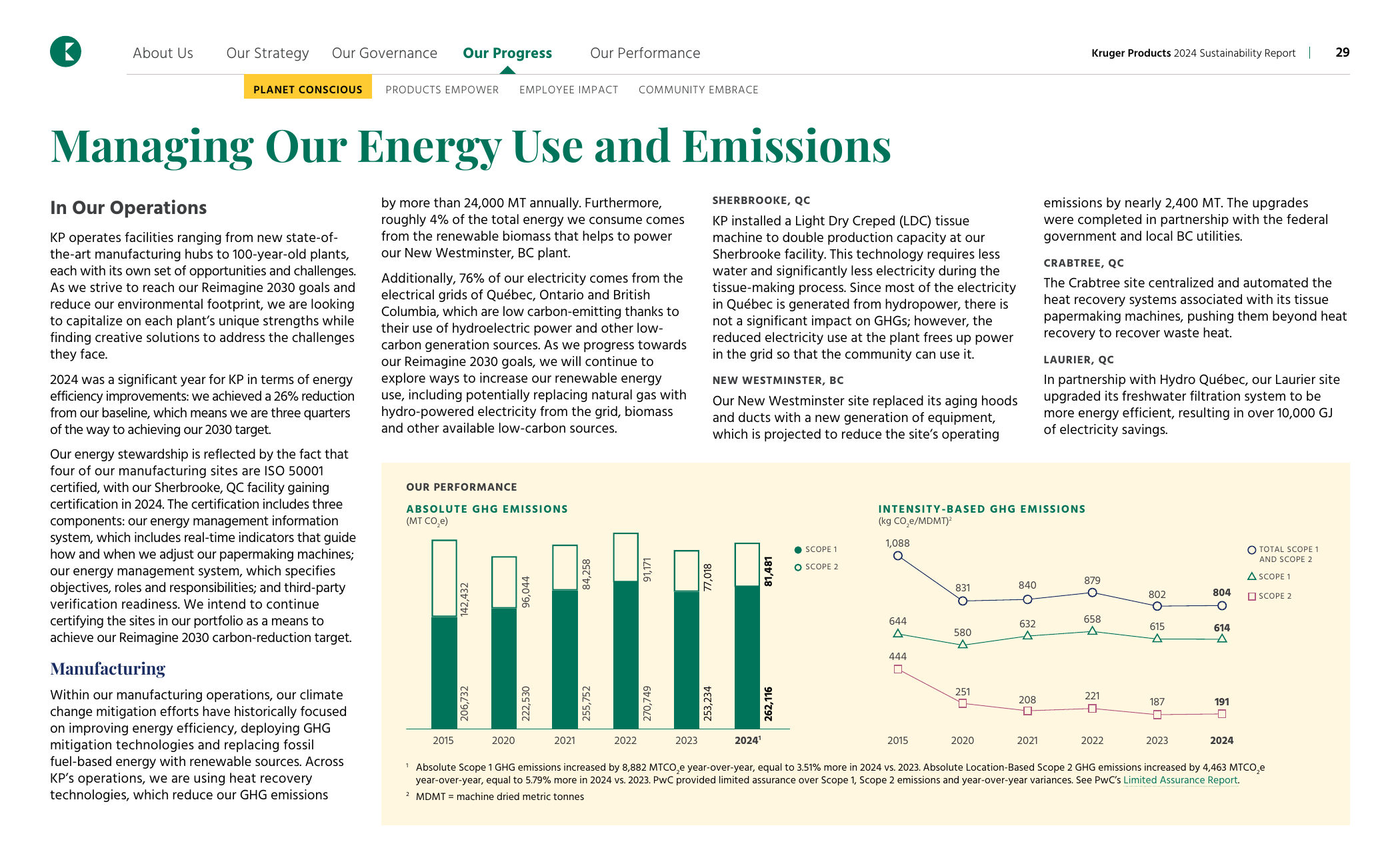Select the 644 Scope 1 triangle for 2015
This screenshot has width=1400, height=850.
[x=897, y=633]
